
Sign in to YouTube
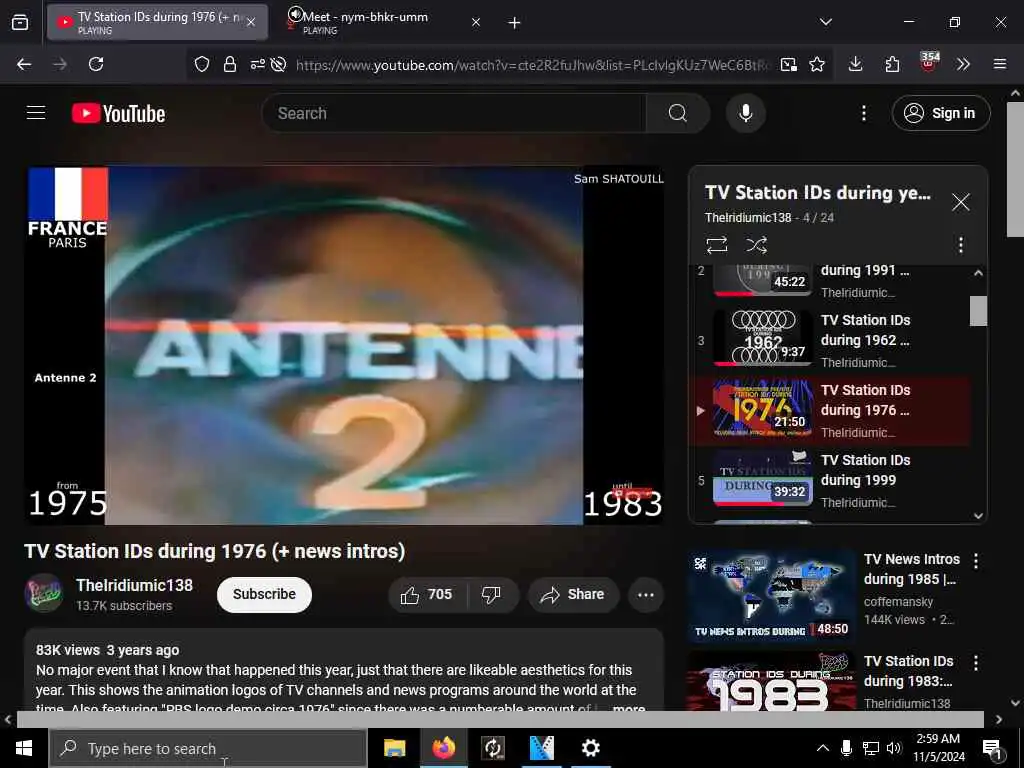[x=940, y=113]
